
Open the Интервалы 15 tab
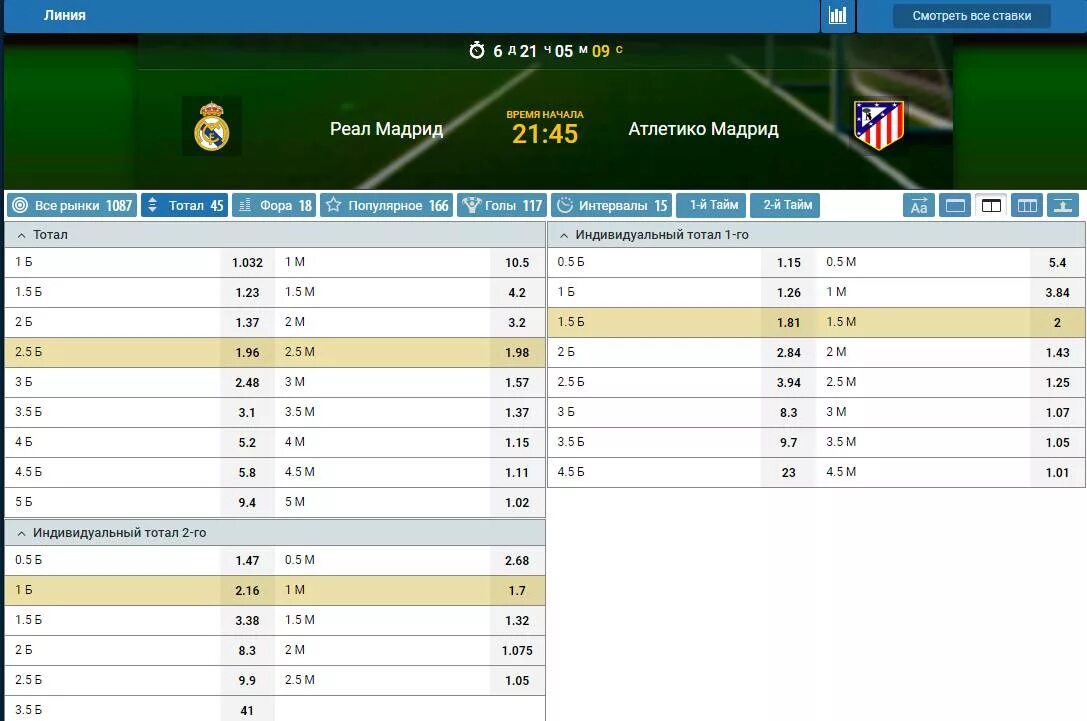[x=611, y=205]
